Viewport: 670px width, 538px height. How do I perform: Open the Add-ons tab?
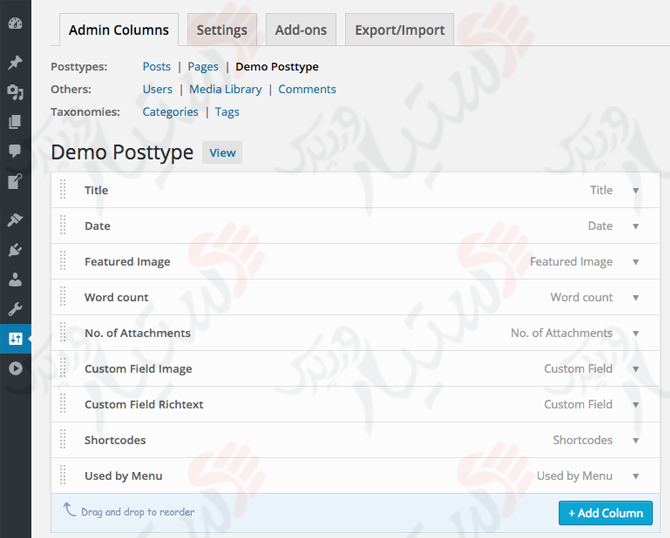tap(301, 30)
